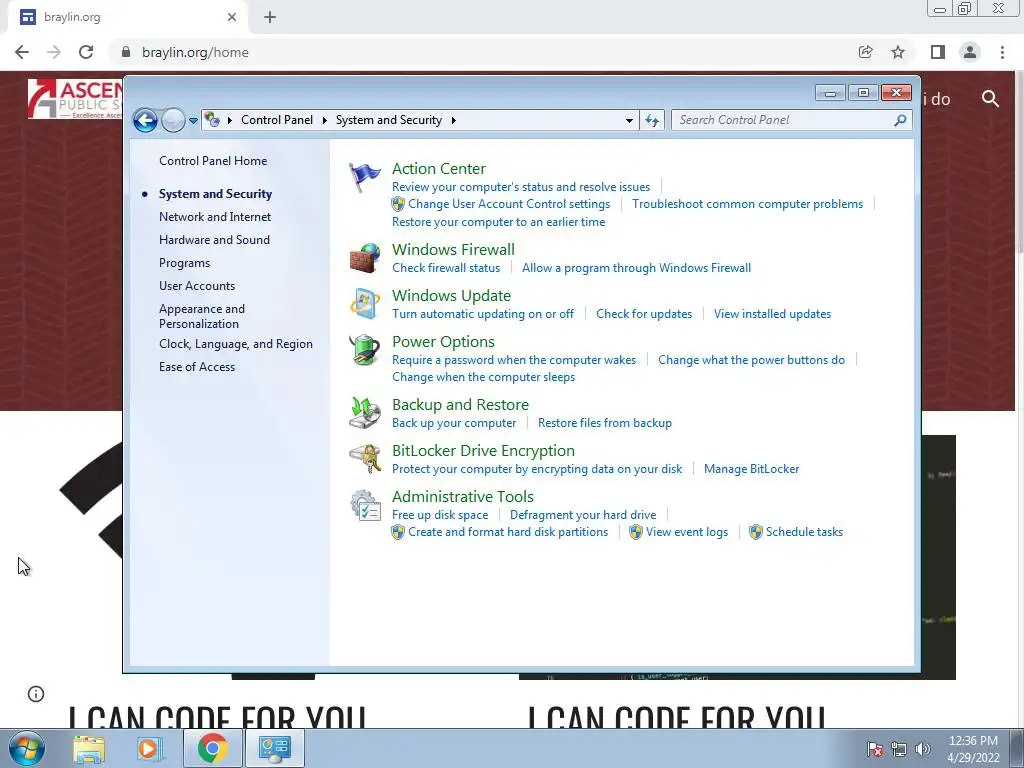The height and width of the screenshot is (768, 1024).
Task: Click Chrome's back navigation arrow
Action: (x=22, y=52)
